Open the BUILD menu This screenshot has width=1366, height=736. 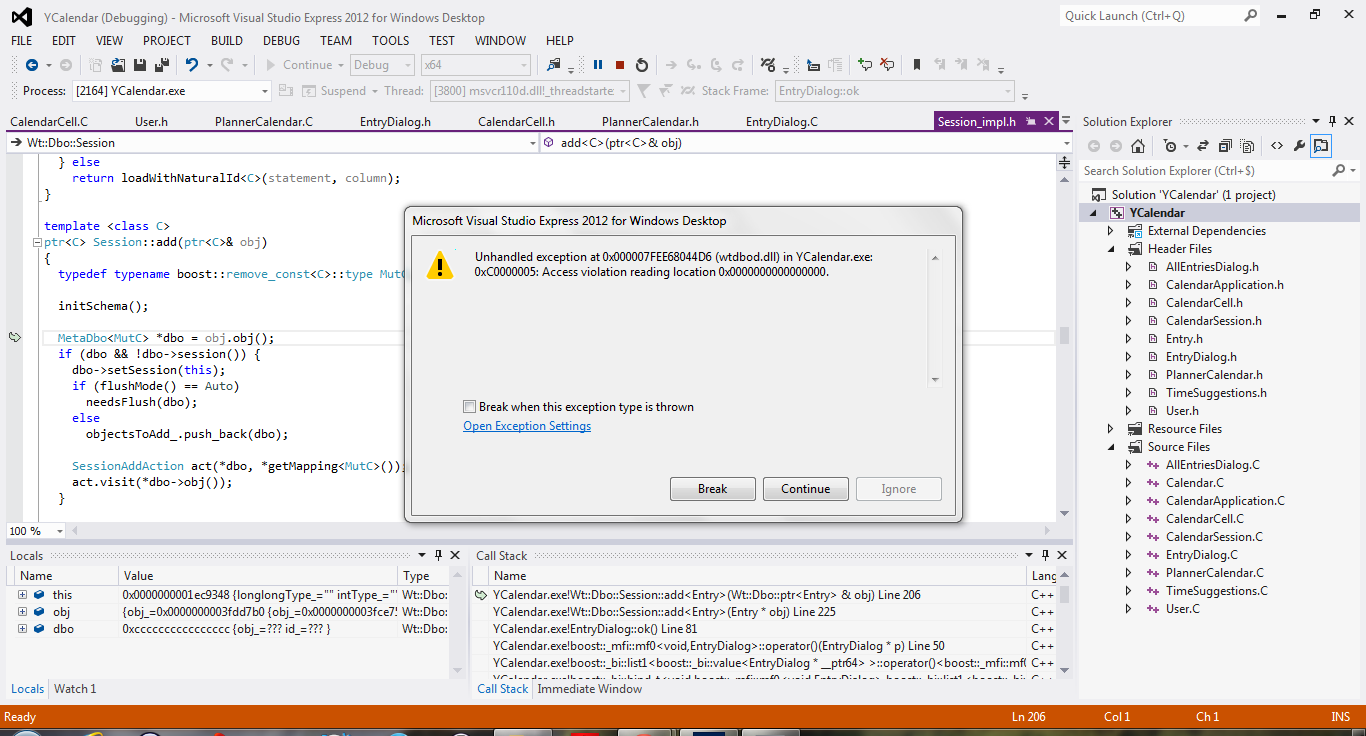pyautogui.click(x=227, y=41)
